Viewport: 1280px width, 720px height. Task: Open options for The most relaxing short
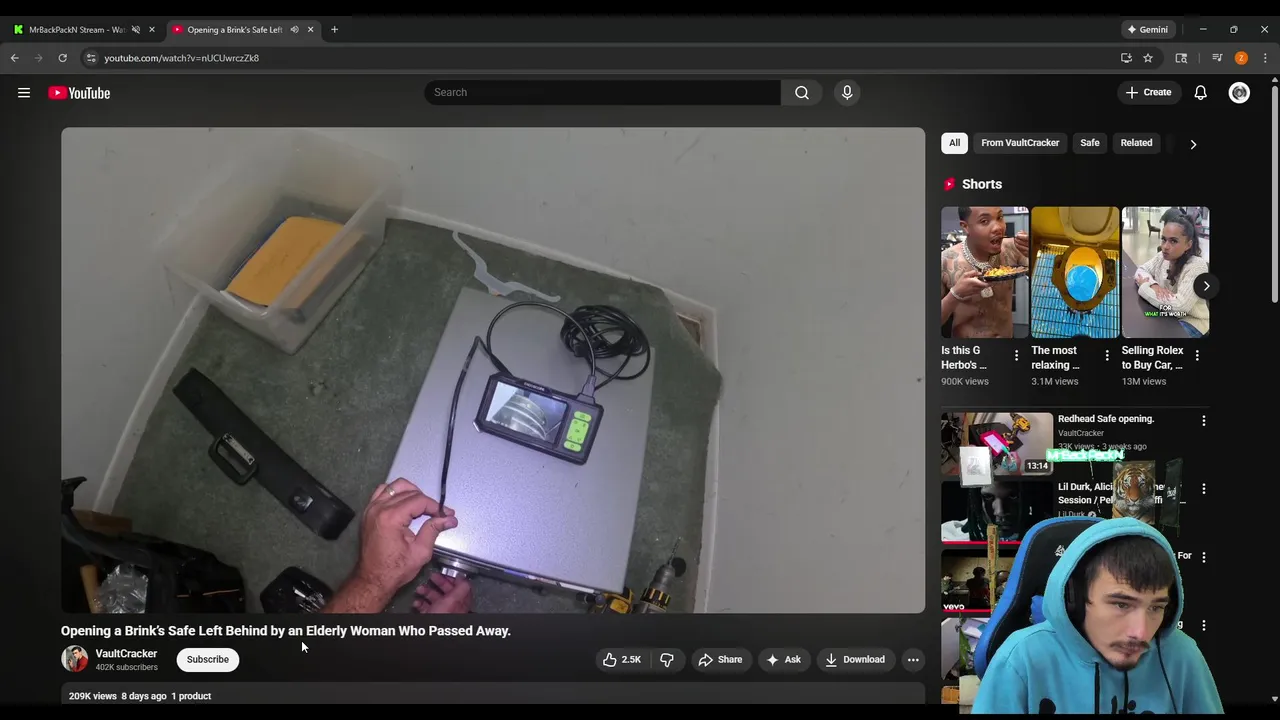(x=1107, y=355)
